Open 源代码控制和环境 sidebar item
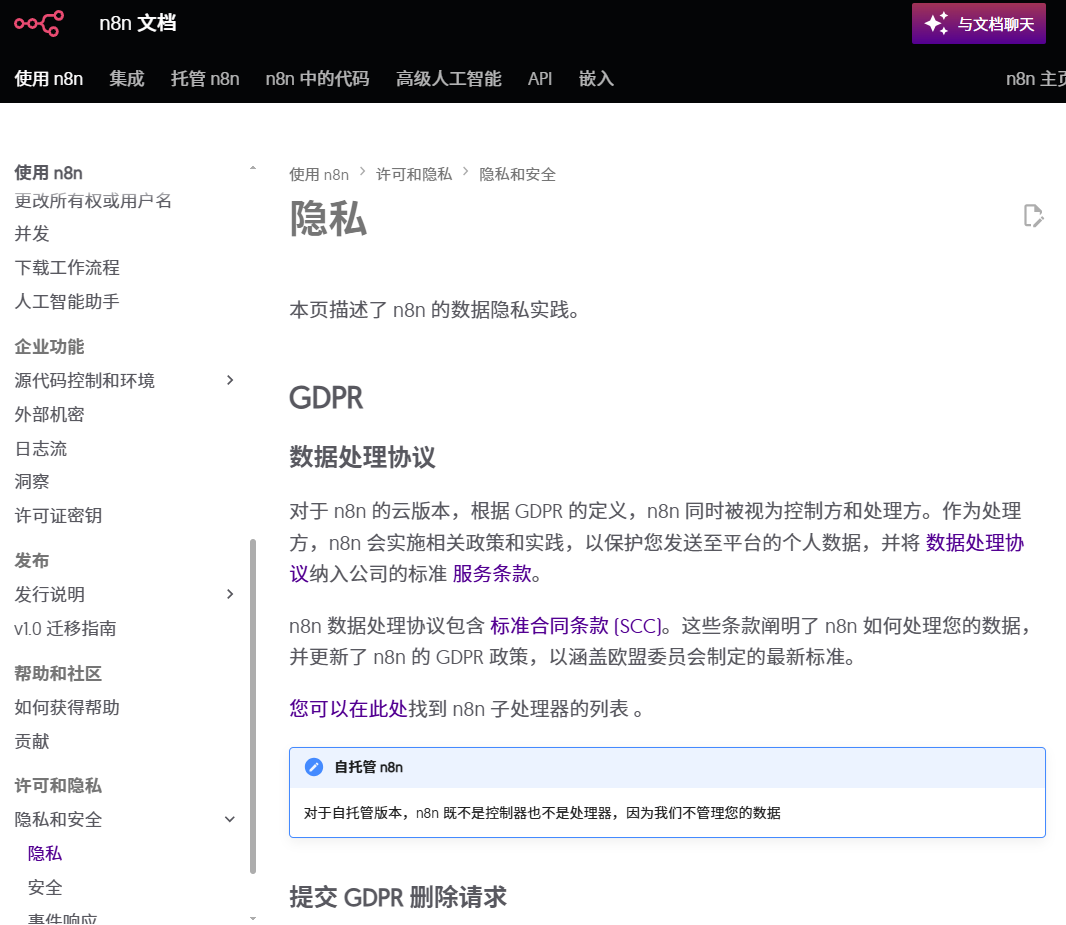The width and height of the screenshot is (1066, 925). click(x=84, y=381)
